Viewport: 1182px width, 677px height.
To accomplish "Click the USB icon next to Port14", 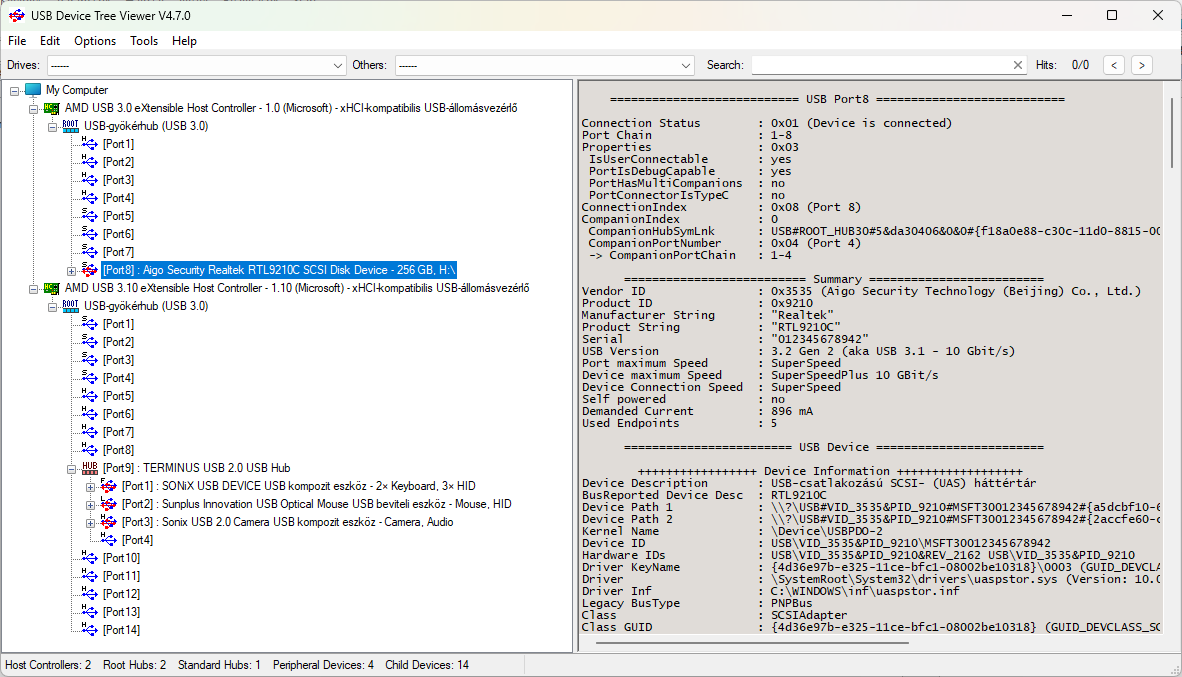I will [x=90, y=630].
